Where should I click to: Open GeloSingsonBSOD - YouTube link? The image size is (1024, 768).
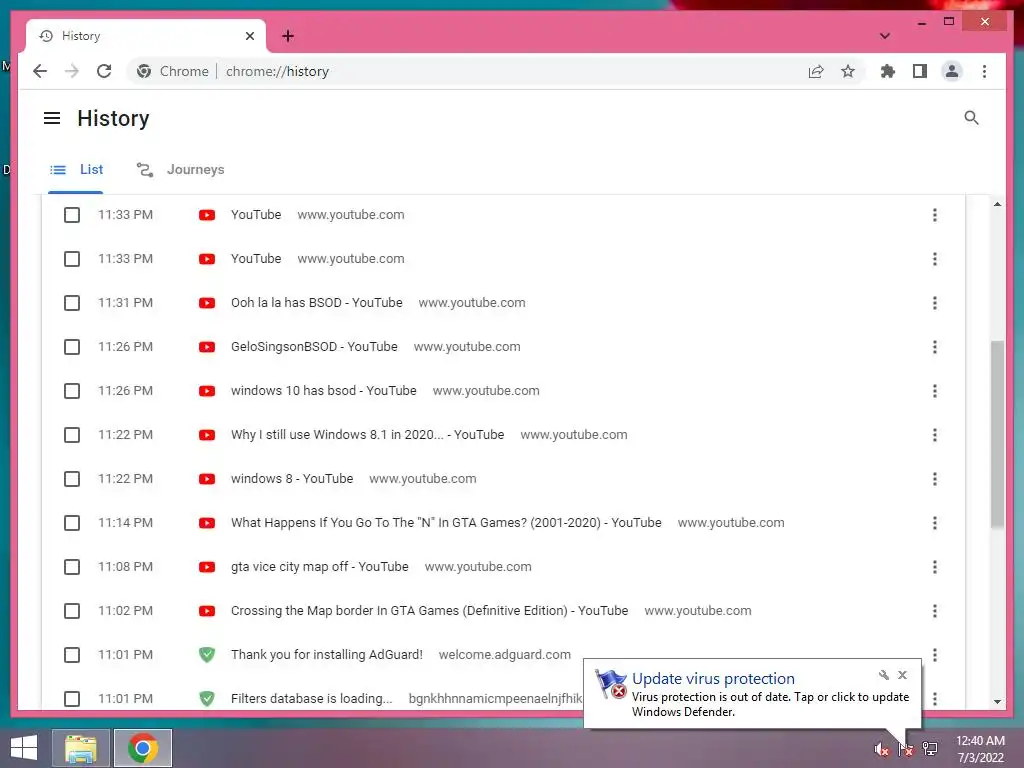(x=313, y=347)
